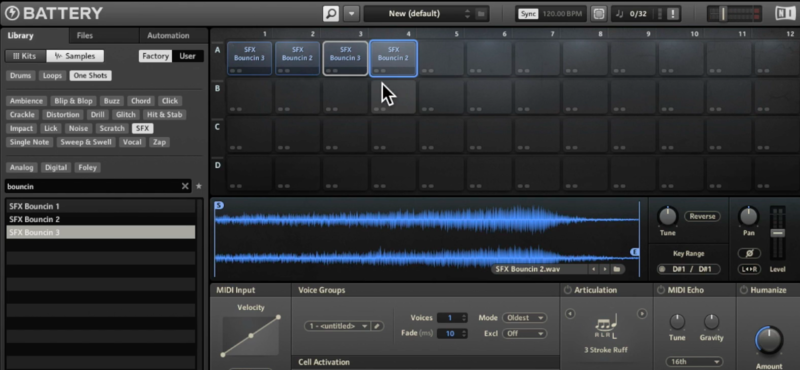Toggle the One Shots type filter
This screenshot has height=370, width=800.
coord(90,76)
